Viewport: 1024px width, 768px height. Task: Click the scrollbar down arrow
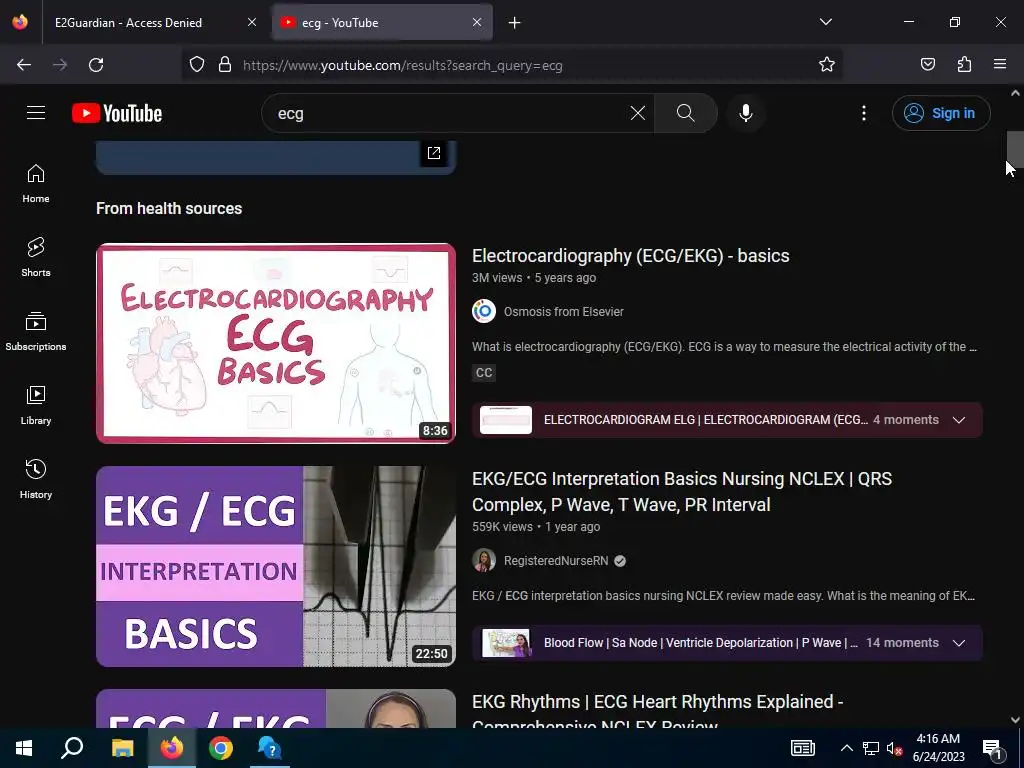tap(1015, 720)
